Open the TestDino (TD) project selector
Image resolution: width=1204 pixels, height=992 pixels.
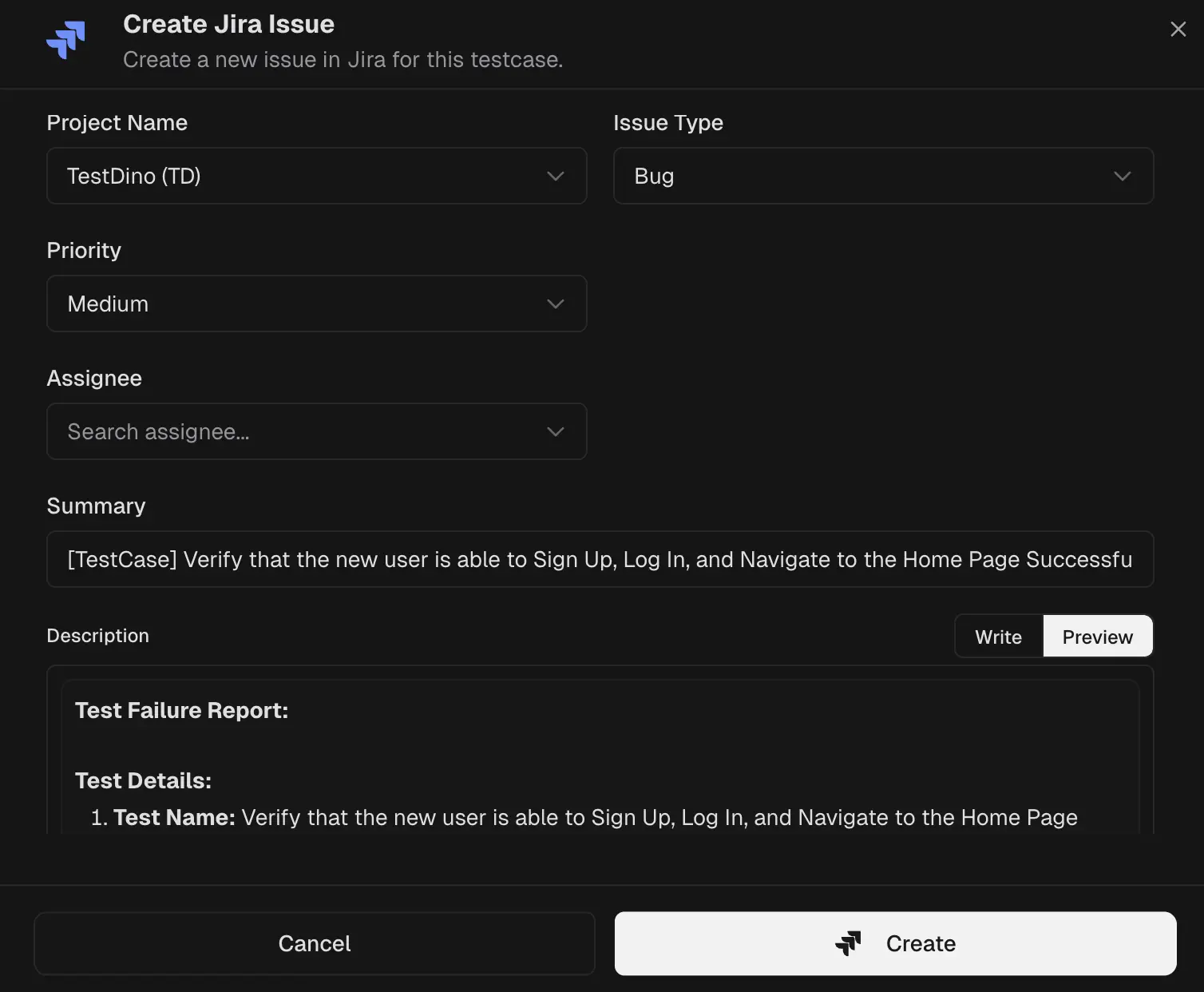[317, 176]
